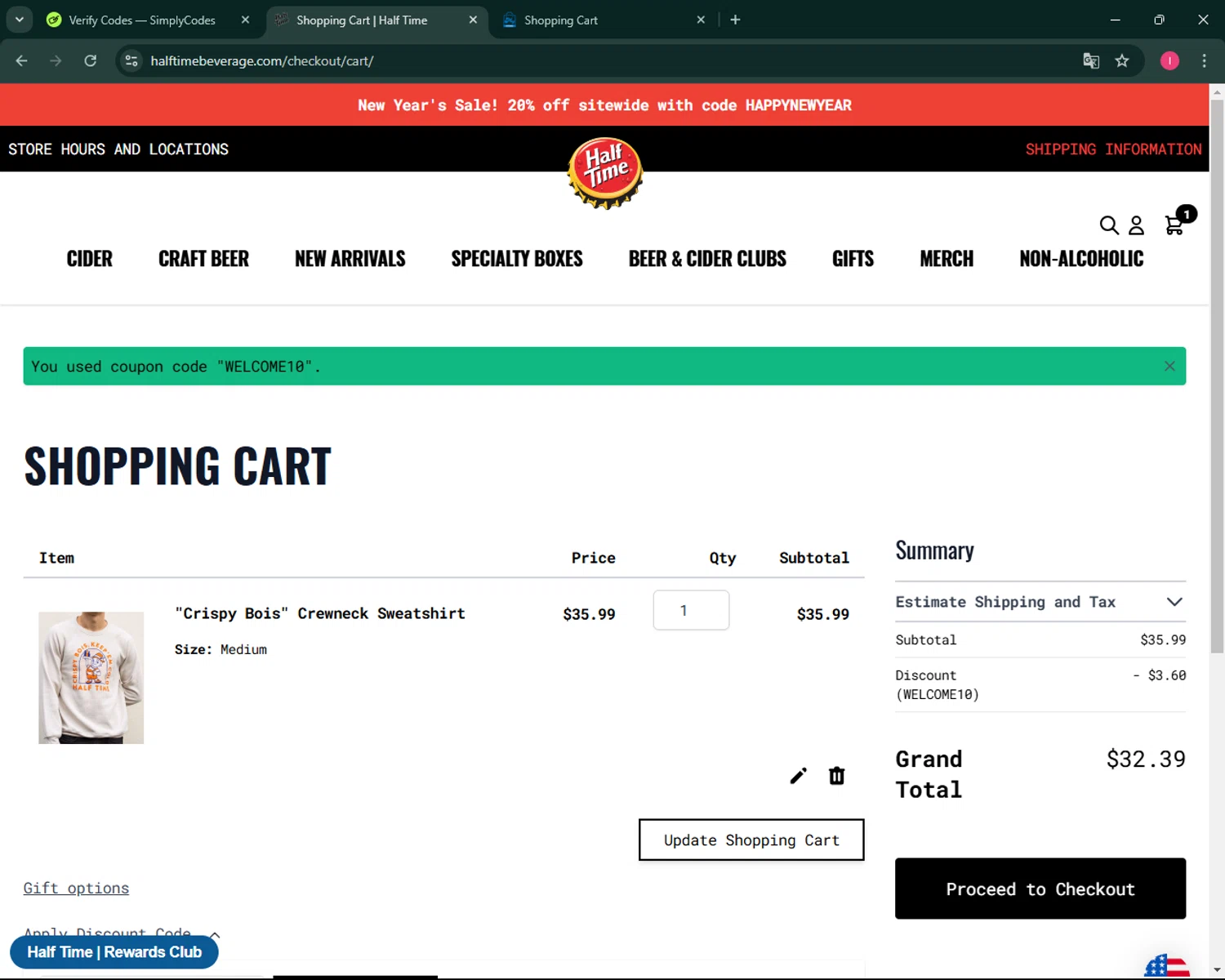Open the tab search dropdown arrow
Screen dimensions: 1225x980
point(19,20)
